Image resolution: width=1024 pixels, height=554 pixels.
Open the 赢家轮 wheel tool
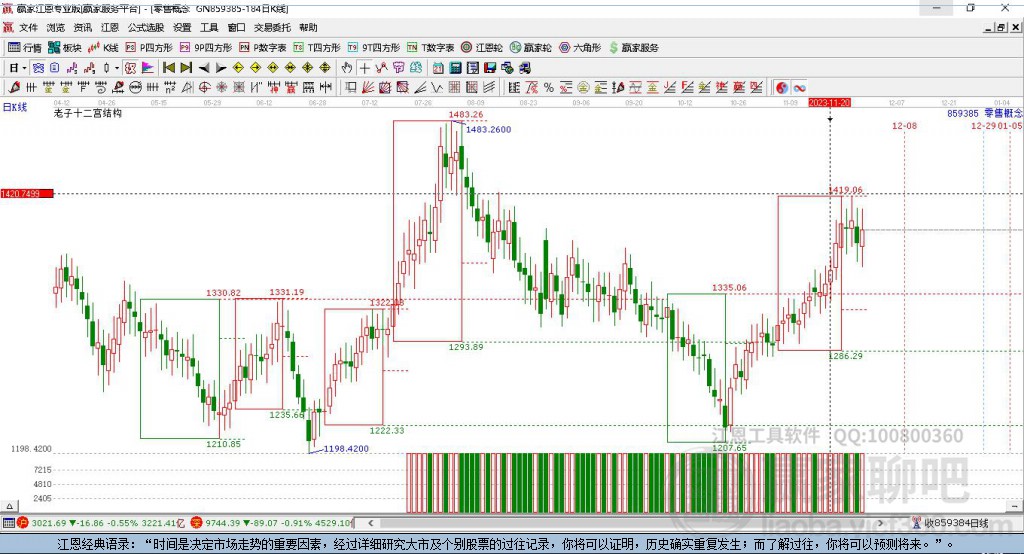click(530, 48)
